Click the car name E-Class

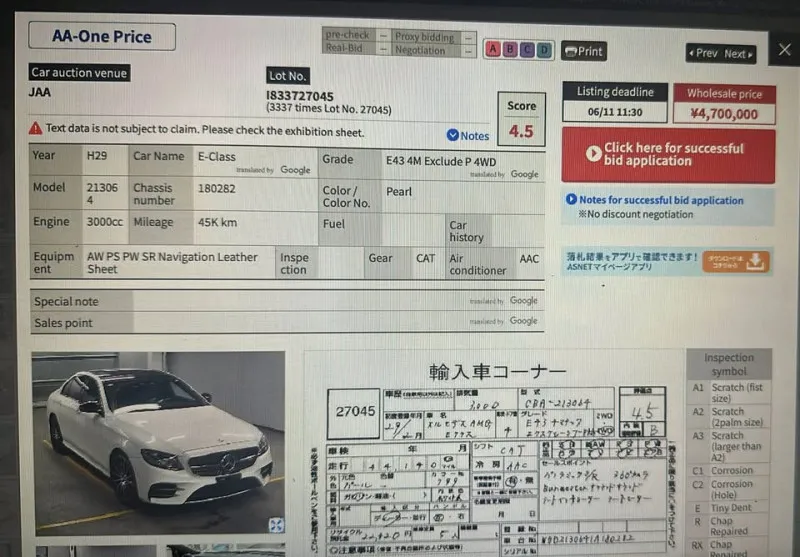(x=217, y=157)
